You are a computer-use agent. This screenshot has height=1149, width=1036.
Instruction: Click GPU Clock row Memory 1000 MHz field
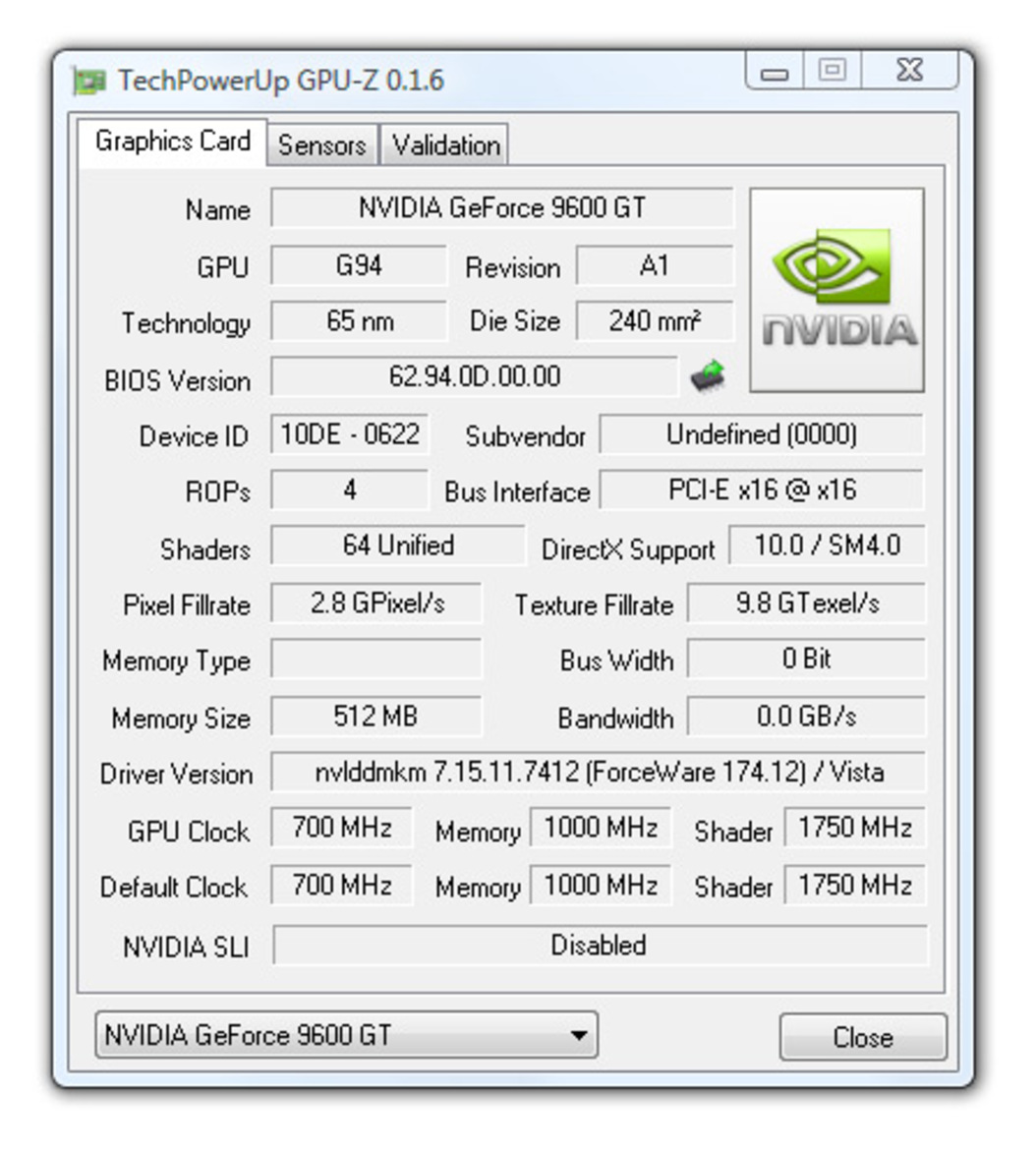point(600,828)
